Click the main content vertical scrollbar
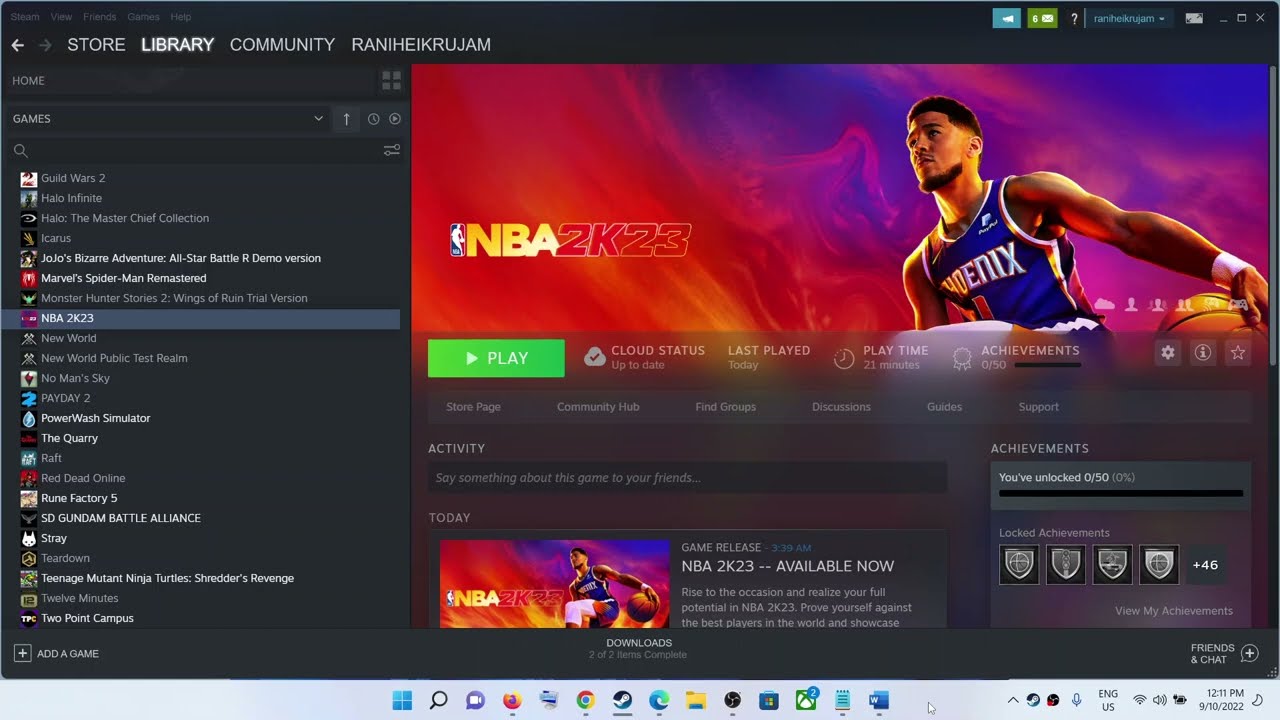This screenshot has height=720, width=1280. [x=1273, y=215]
